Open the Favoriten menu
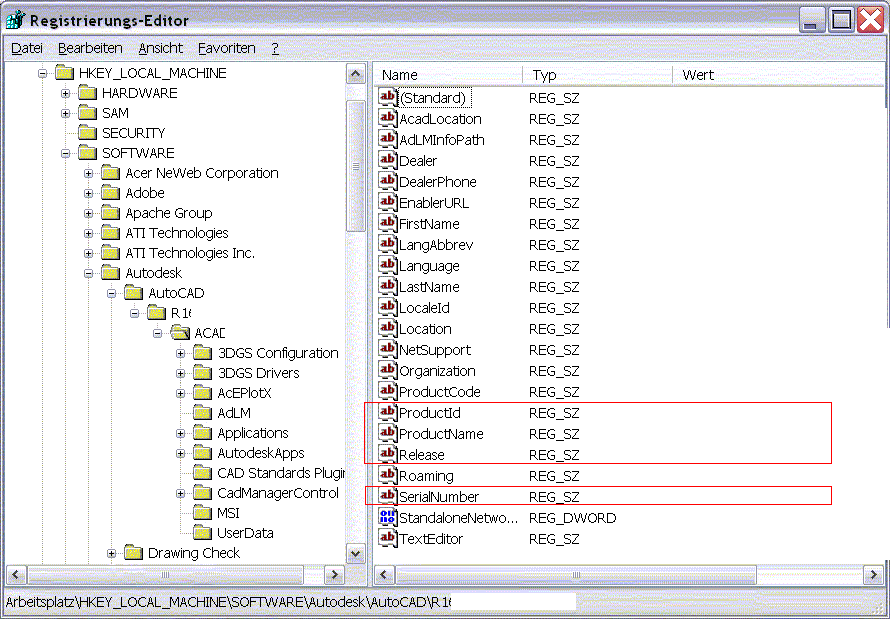 coord(226,48)
